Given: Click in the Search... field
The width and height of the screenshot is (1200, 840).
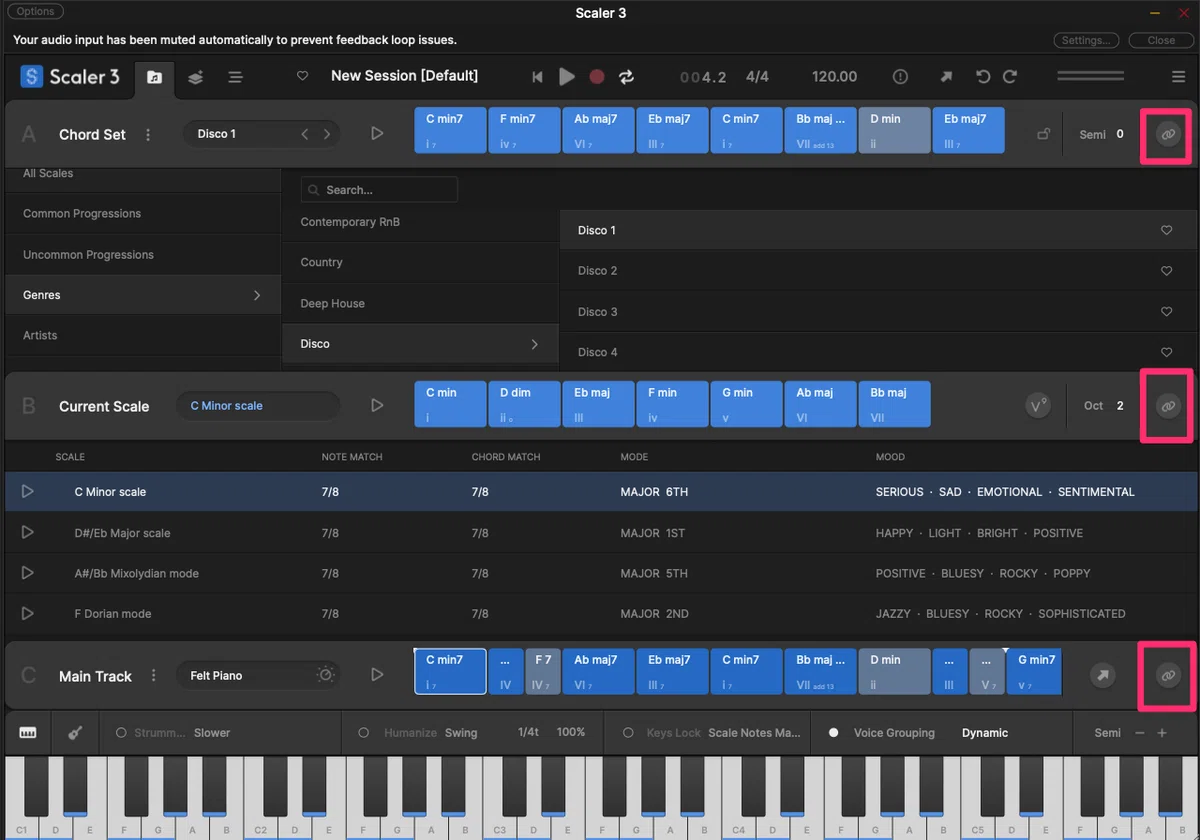Looking at the screenshot, I should click(x=379, y=190).
